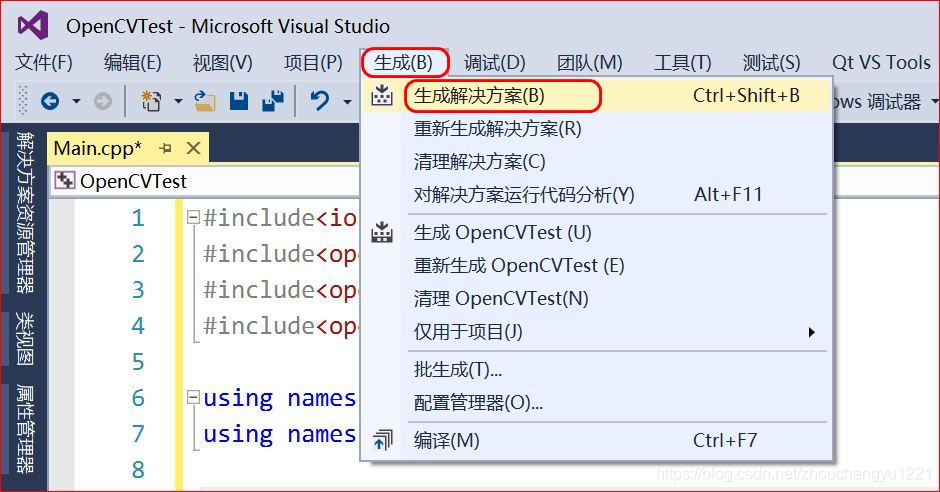Click the build icon beside 生成 OpenCVTest
This screenshot has height=492, width=940.
(x=382, y=232)
